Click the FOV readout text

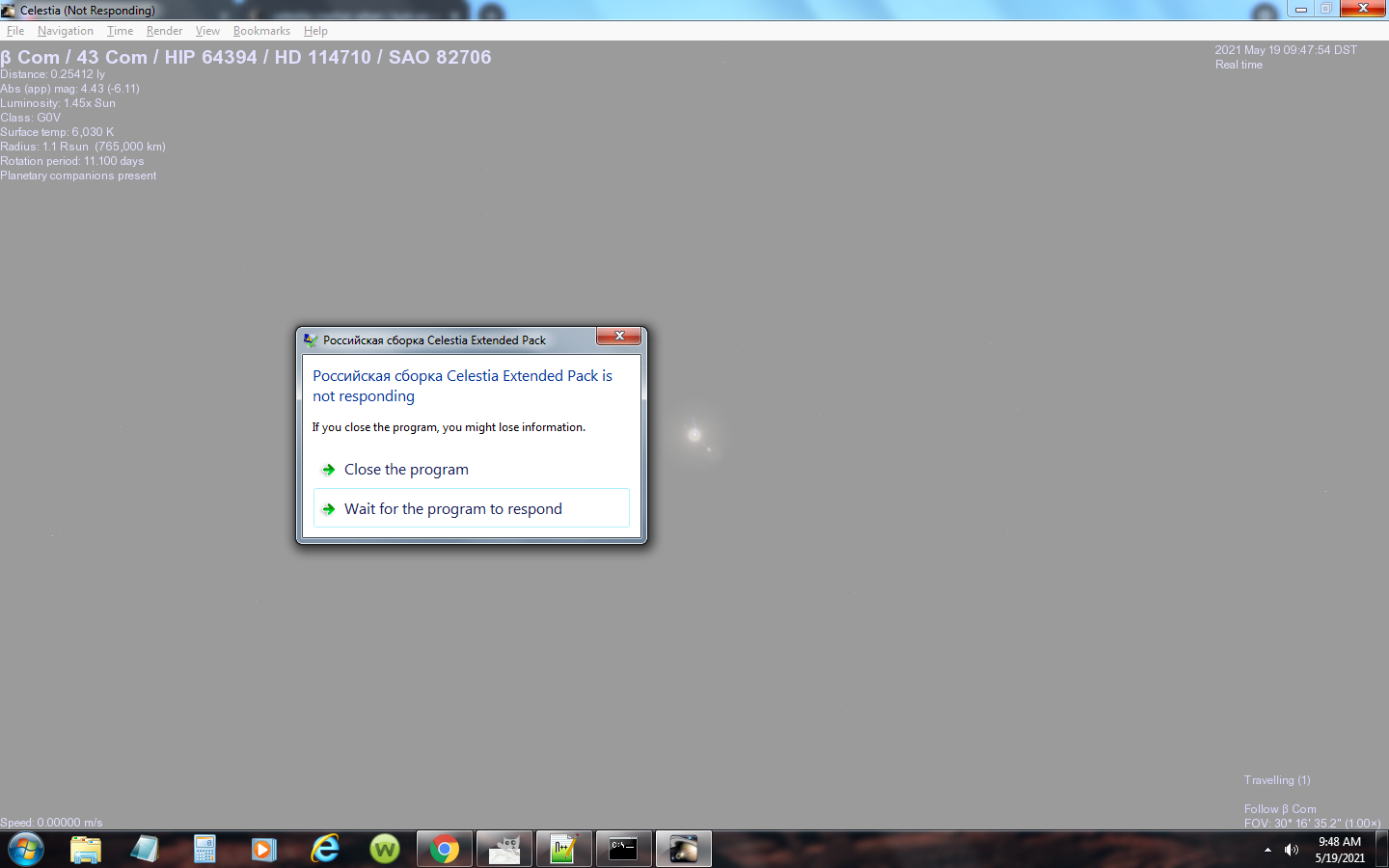[x=1312, y=824]
